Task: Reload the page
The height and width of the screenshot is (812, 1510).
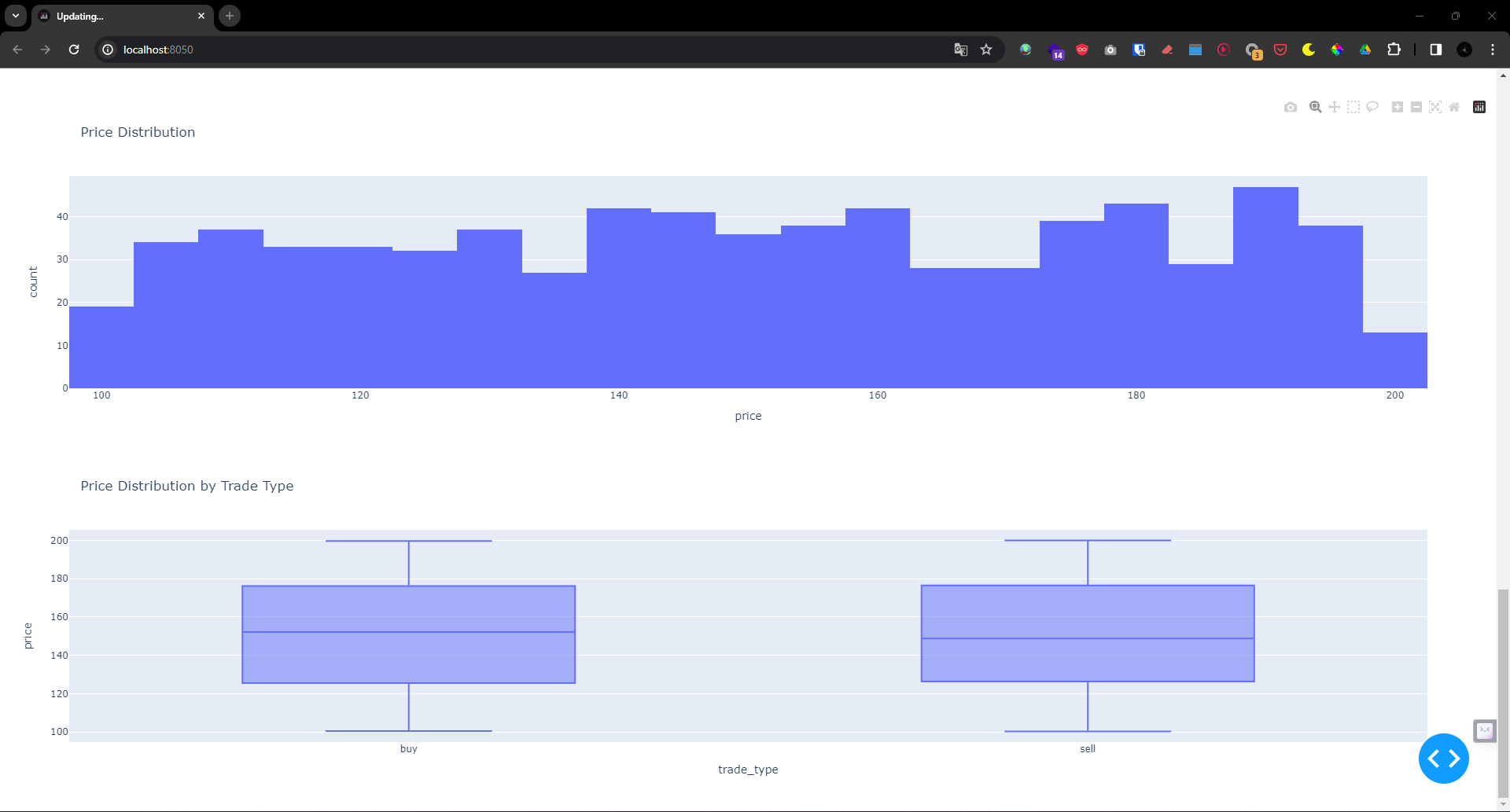Action: (x=74, y=50)
